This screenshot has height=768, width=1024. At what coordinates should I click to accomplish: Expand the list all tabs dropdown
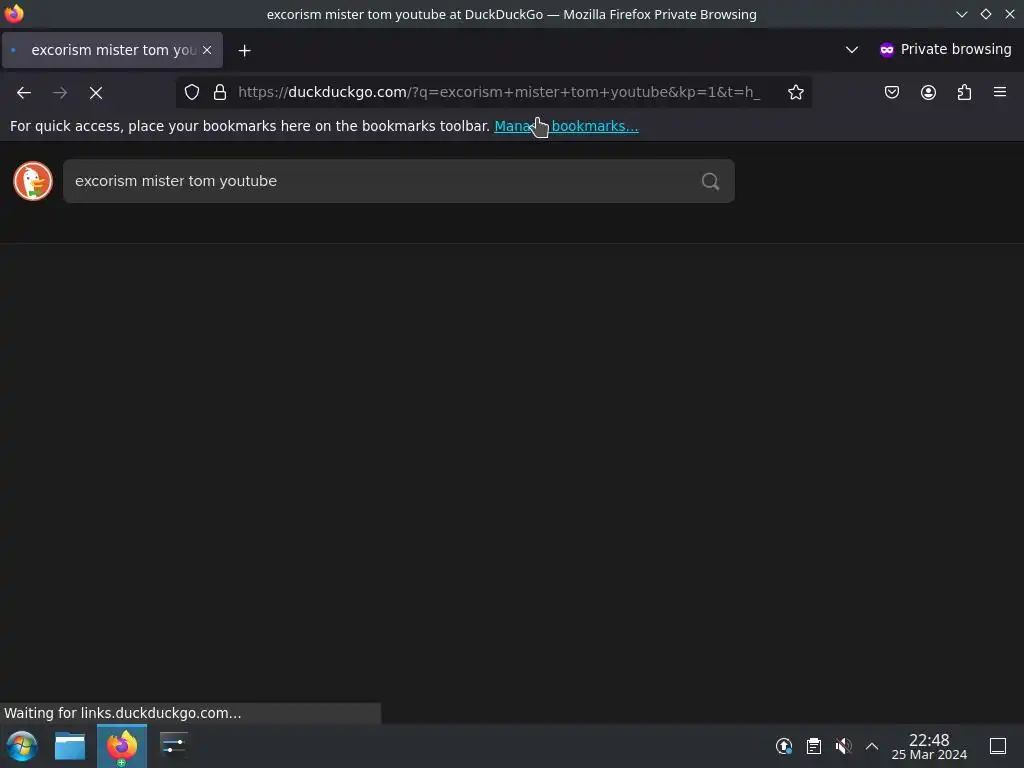[x=852, y=50]
